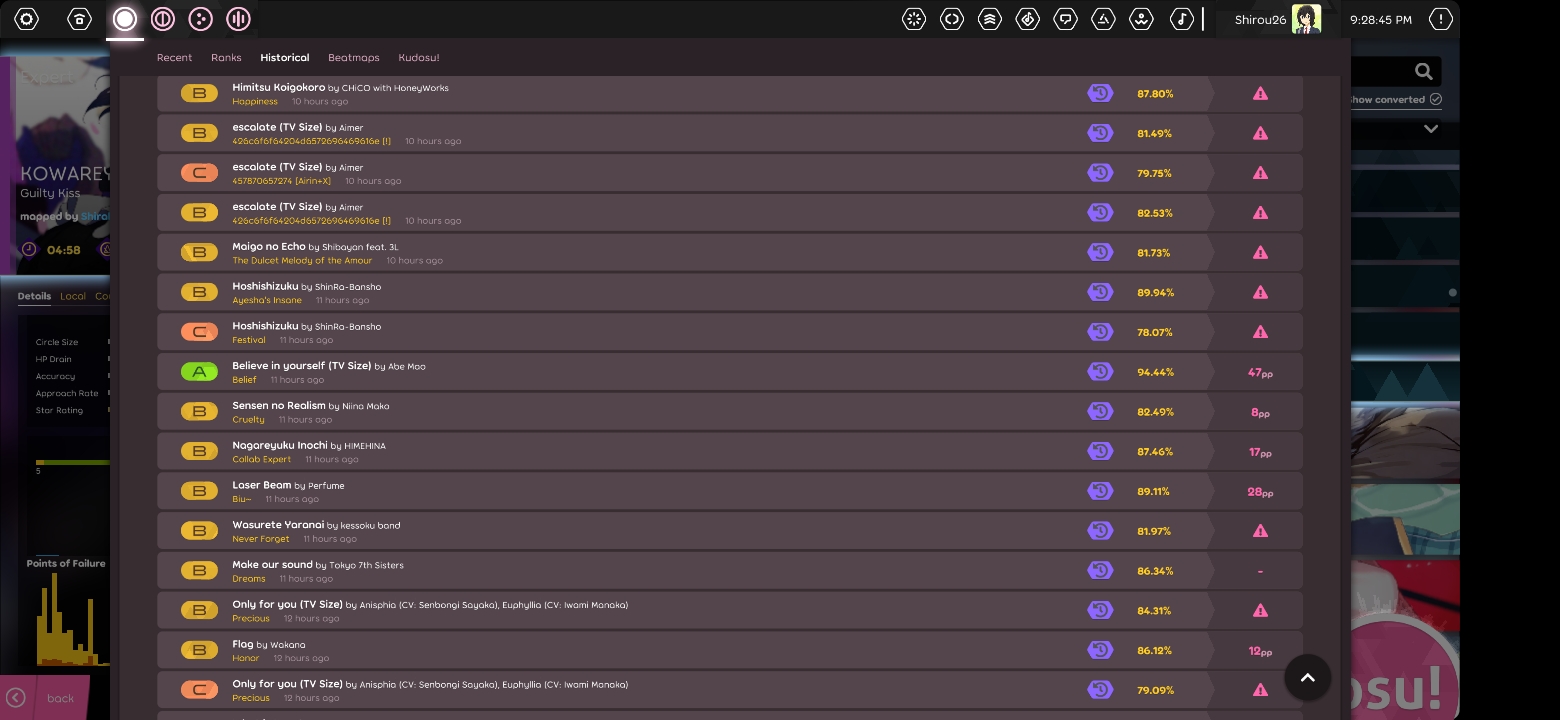This screenshot has height=720, width=1560.
Task: Open the now playing music note icon
Action: [x=1182, y=19]
